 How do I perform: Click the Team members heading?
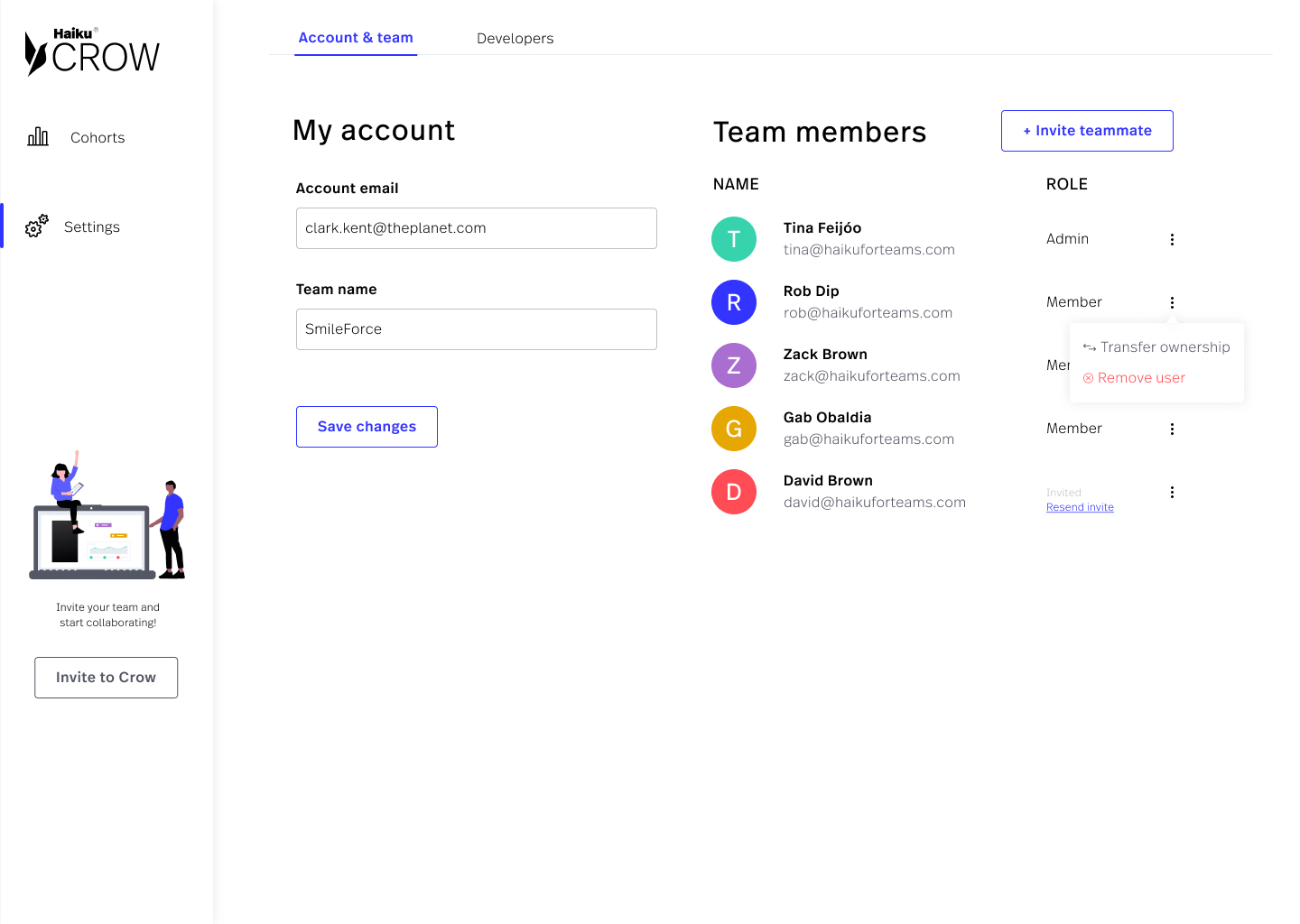(820, 133)
